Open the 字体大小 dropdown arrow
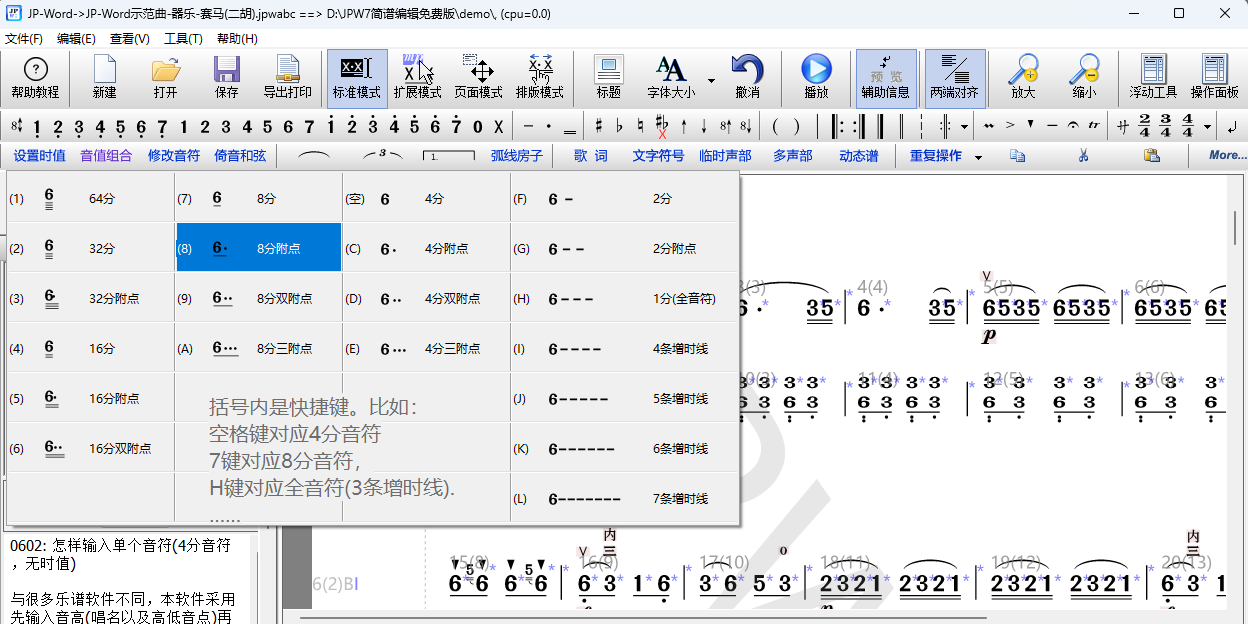Viewport: 1248px width, 624px height. [710, 78]
